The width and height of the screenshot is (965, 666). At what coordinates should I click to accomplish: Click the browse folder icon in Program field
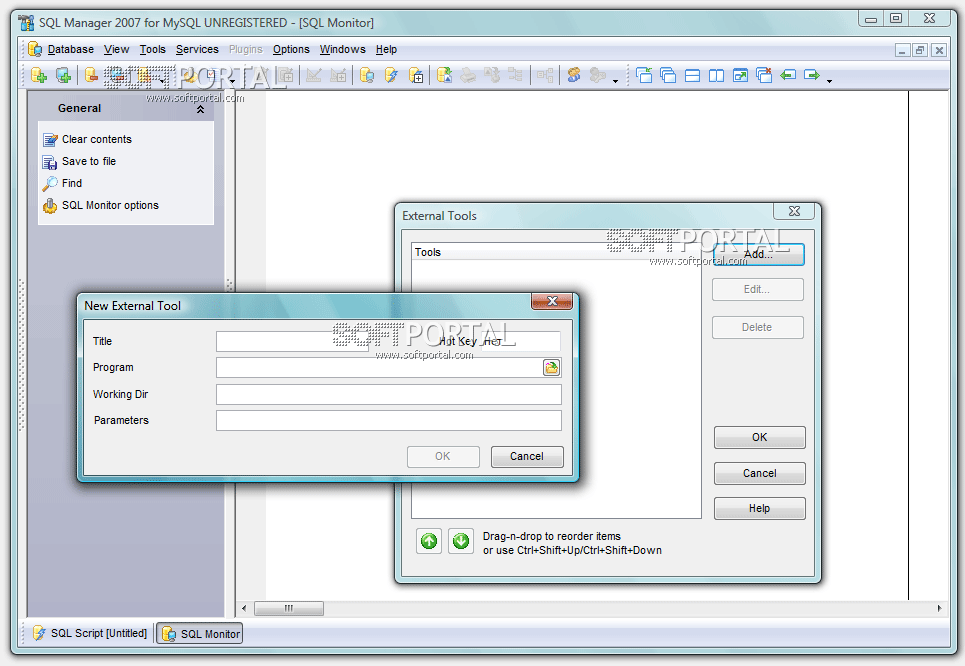(551, 367)
